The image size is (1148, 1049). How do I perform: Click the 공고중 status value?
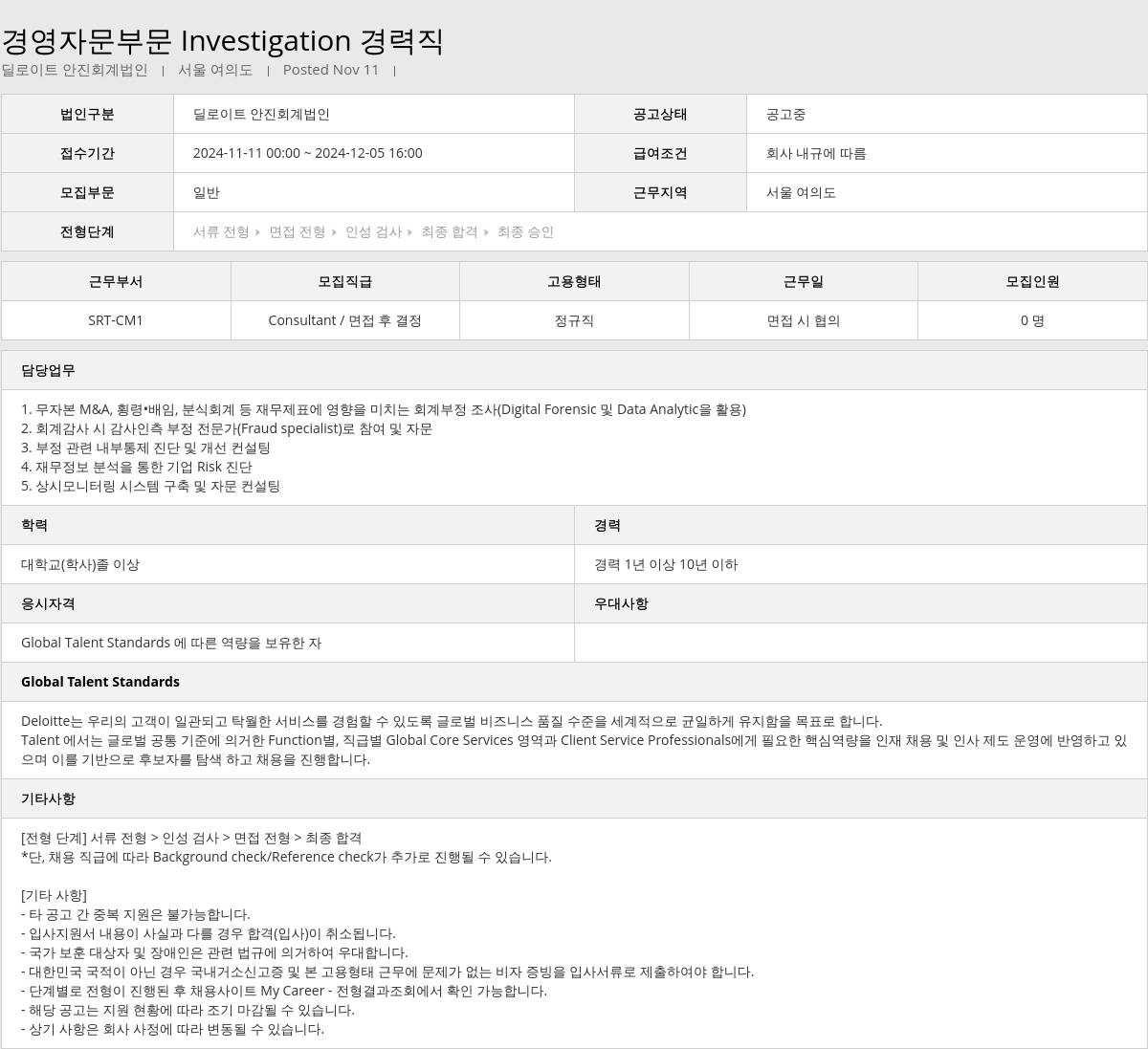785,114
